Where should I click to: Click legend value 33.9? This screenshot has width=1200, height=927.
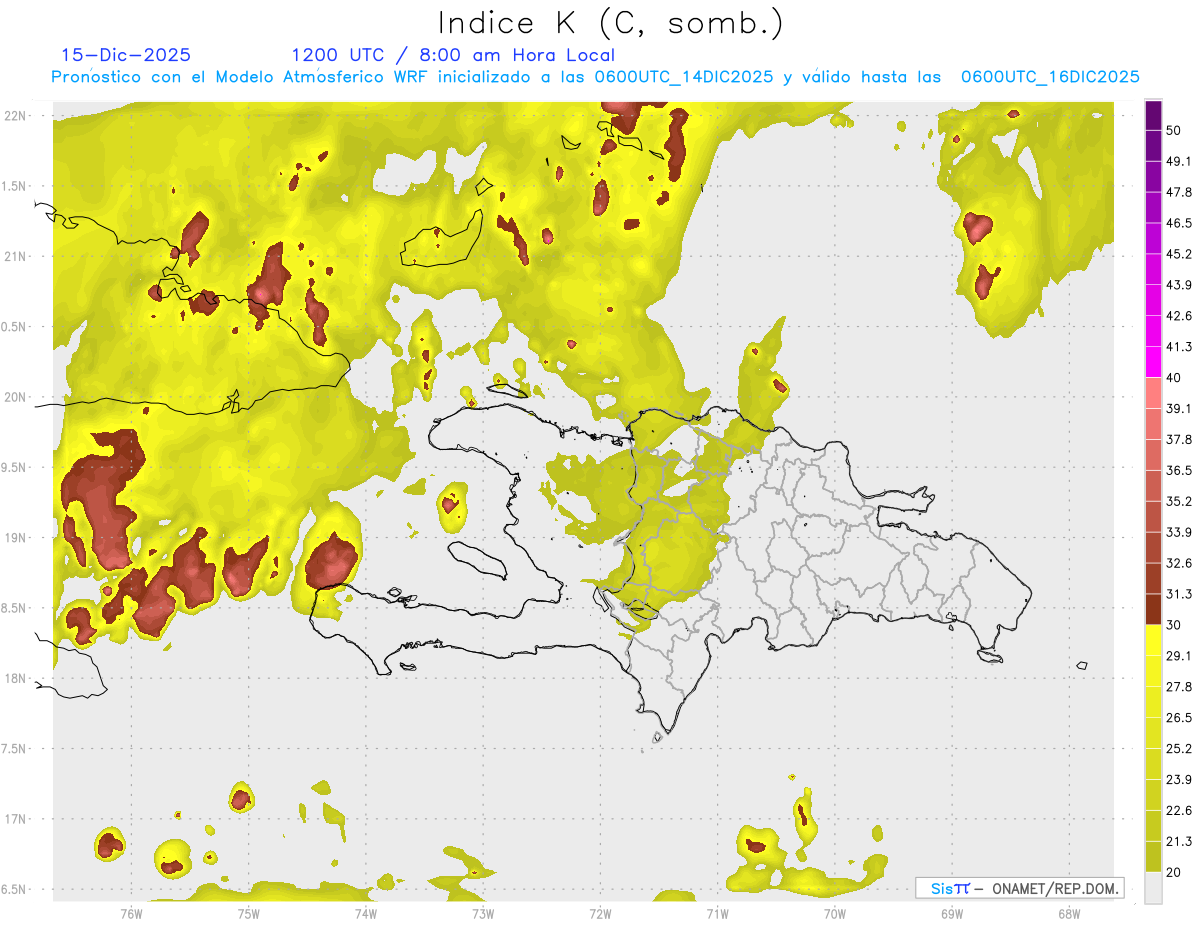[x=1179, y=532]
